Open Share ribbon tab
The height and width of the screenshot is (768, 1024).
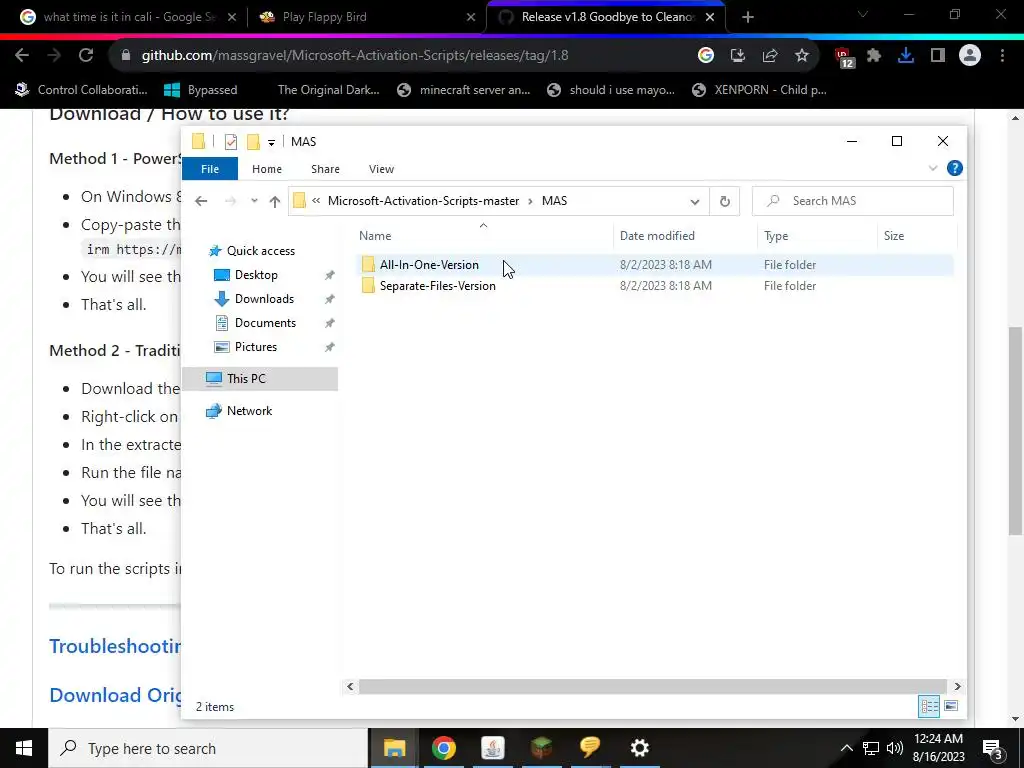[325, 169]
